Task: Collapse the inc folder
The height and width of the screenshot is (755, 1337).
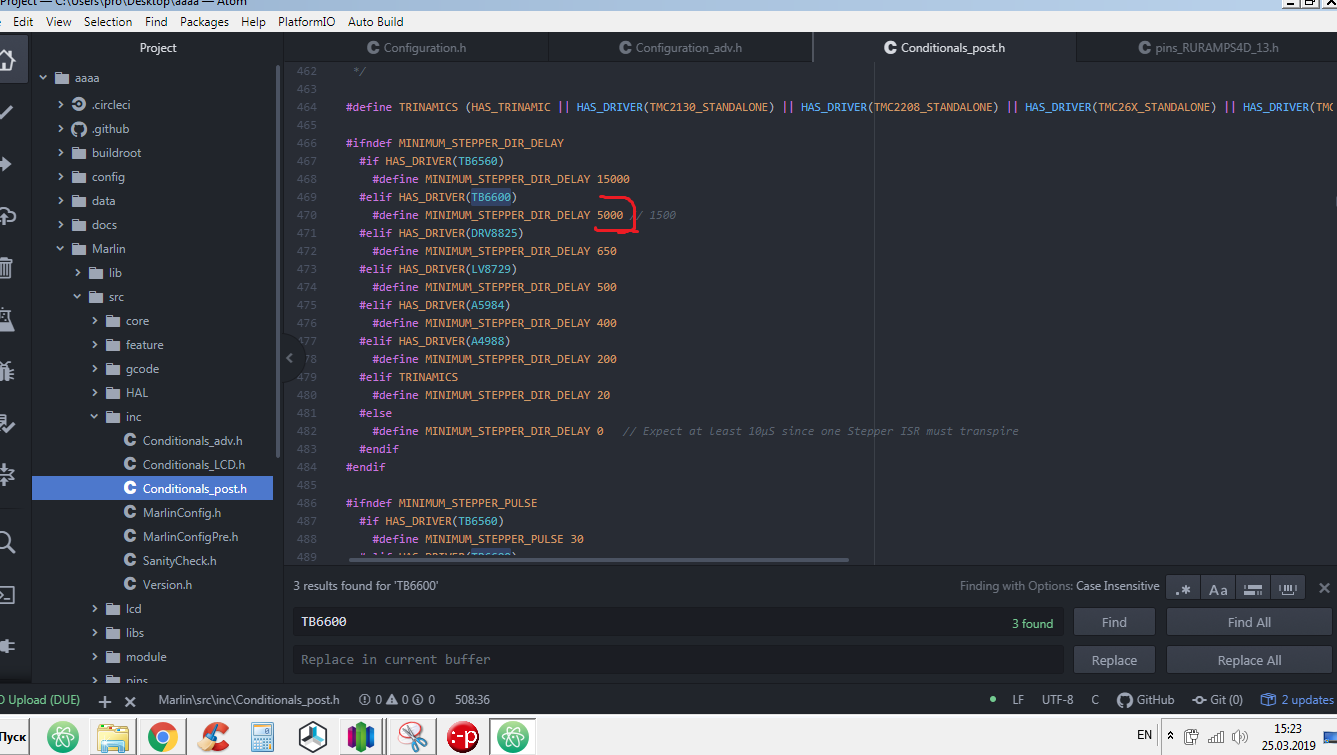Action: [95, 417]
